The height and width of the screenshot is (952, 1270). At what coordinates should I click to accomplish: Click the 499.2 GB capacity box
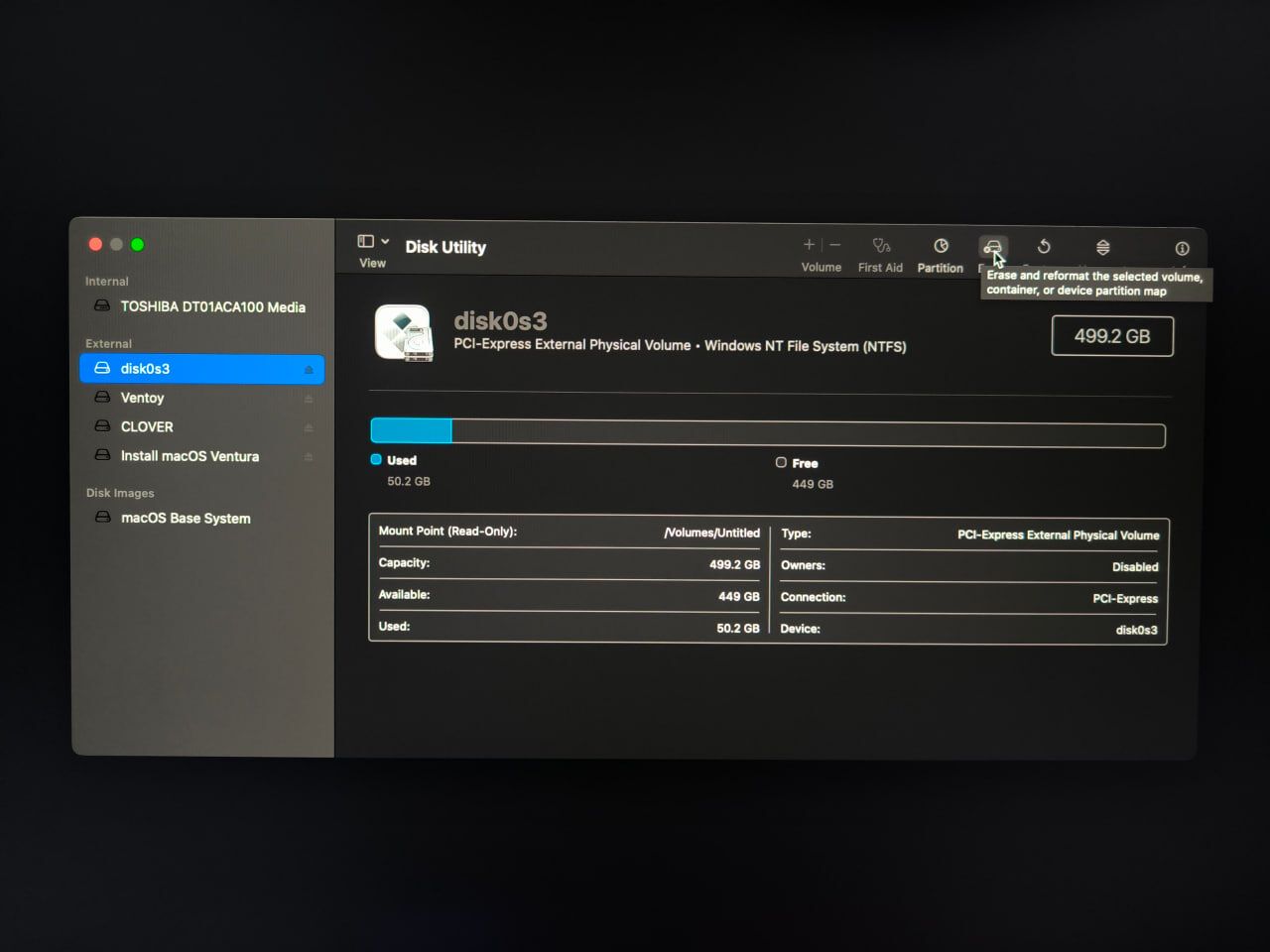coord(1112,336)
